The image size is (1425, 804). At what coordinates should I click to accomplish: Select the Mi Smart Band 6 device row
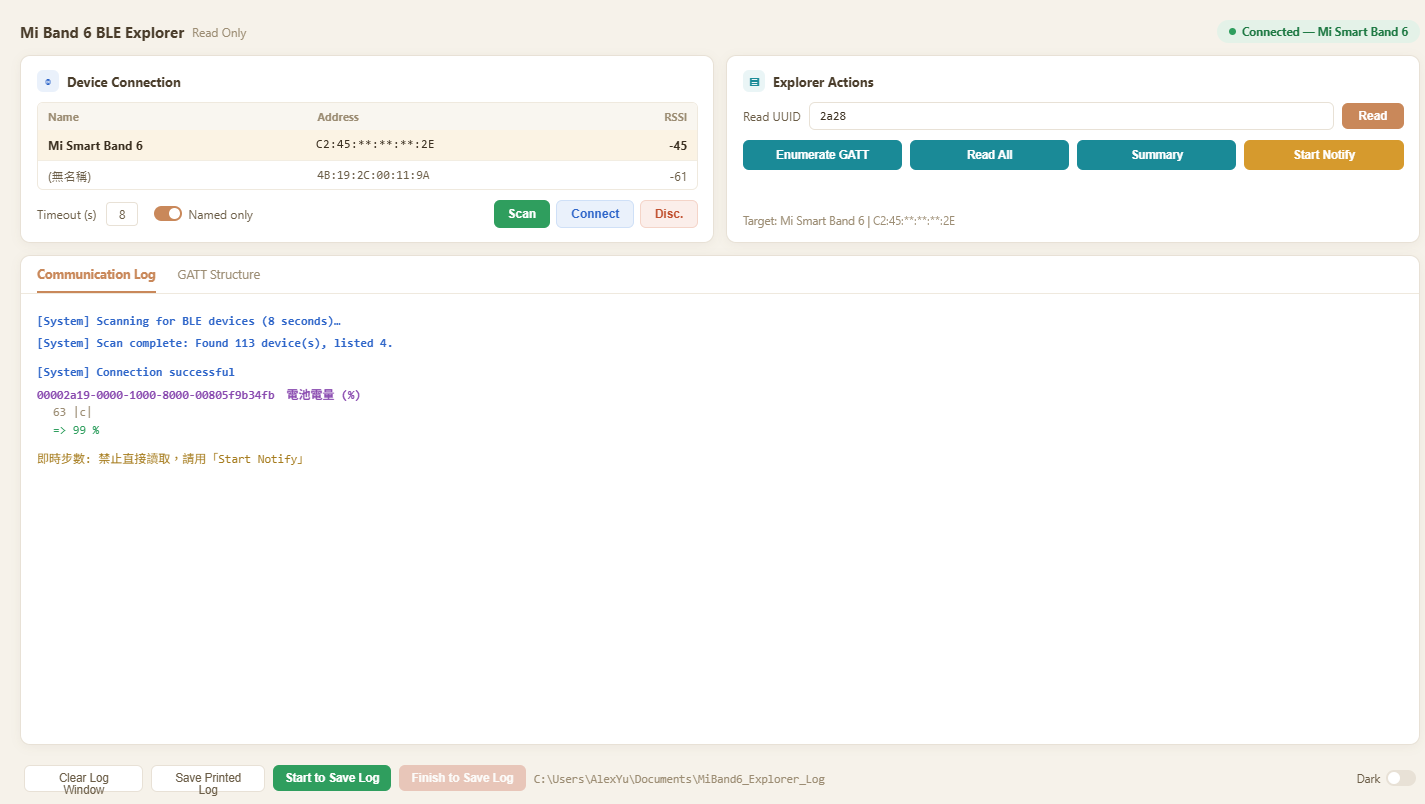tap(367, 146)
